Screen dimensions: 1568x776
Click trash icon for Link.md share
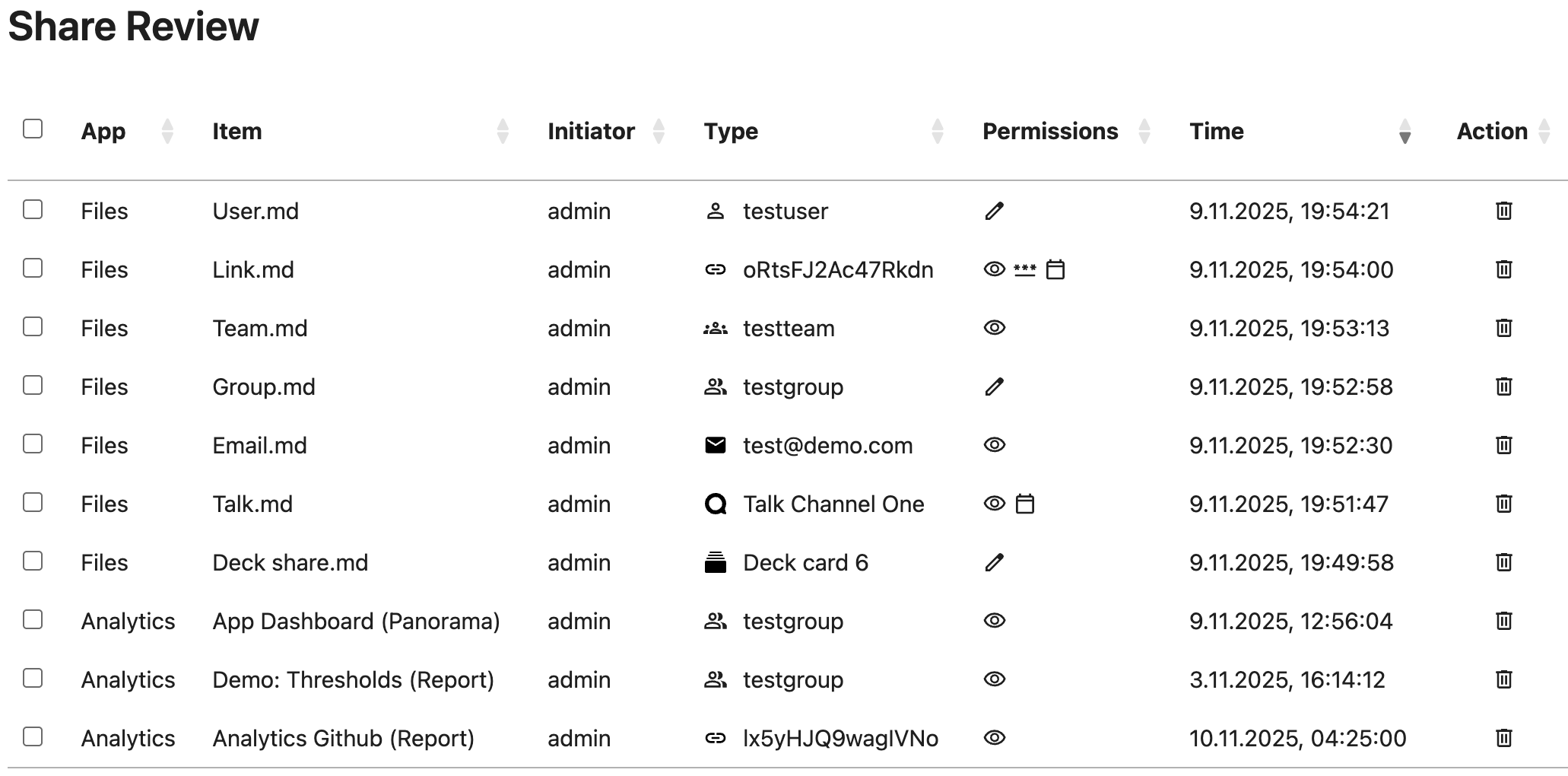point(1503,269)
